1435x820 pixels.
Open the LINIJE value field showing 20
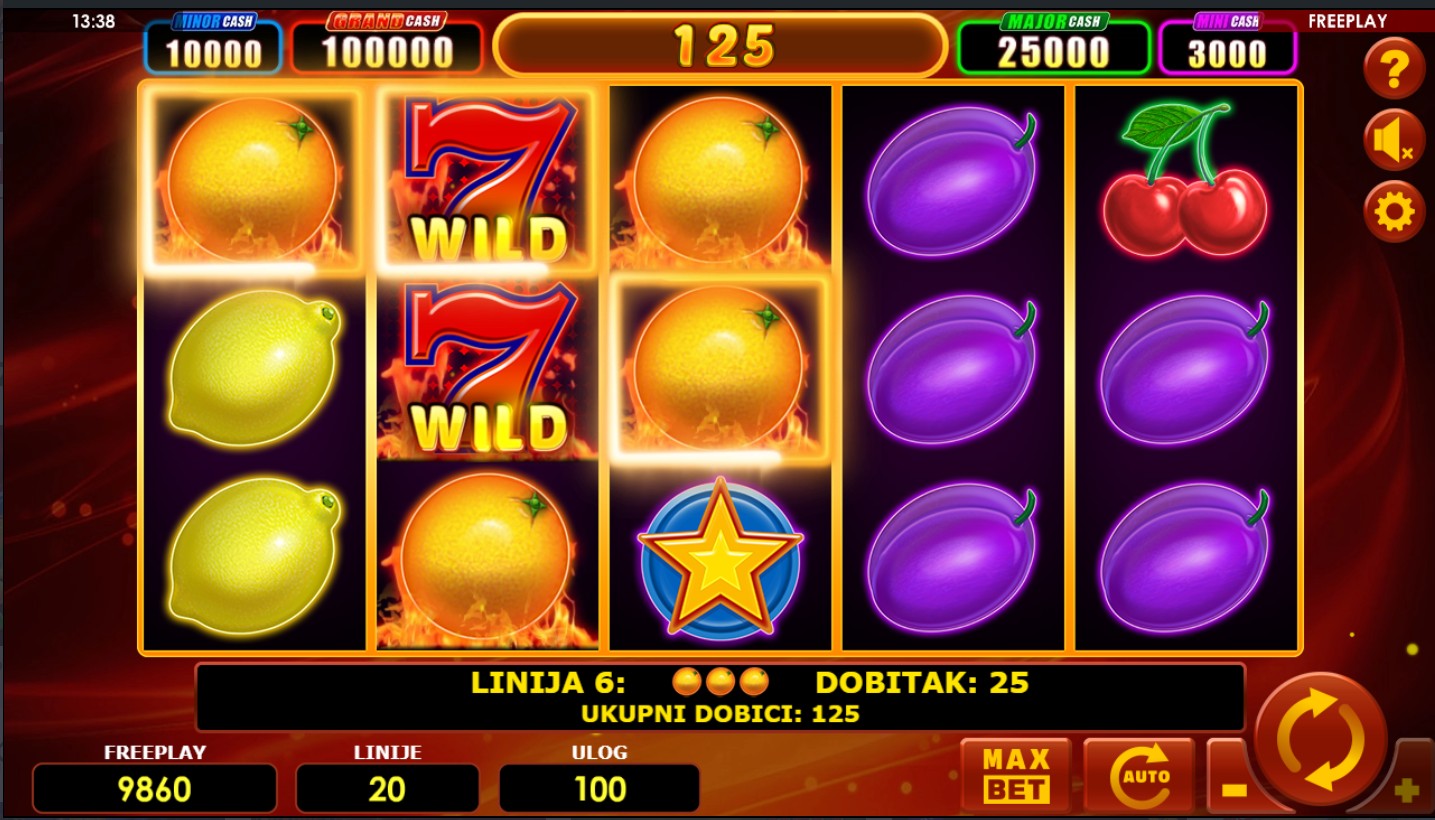pyautogui.click(x=387, y=789)
